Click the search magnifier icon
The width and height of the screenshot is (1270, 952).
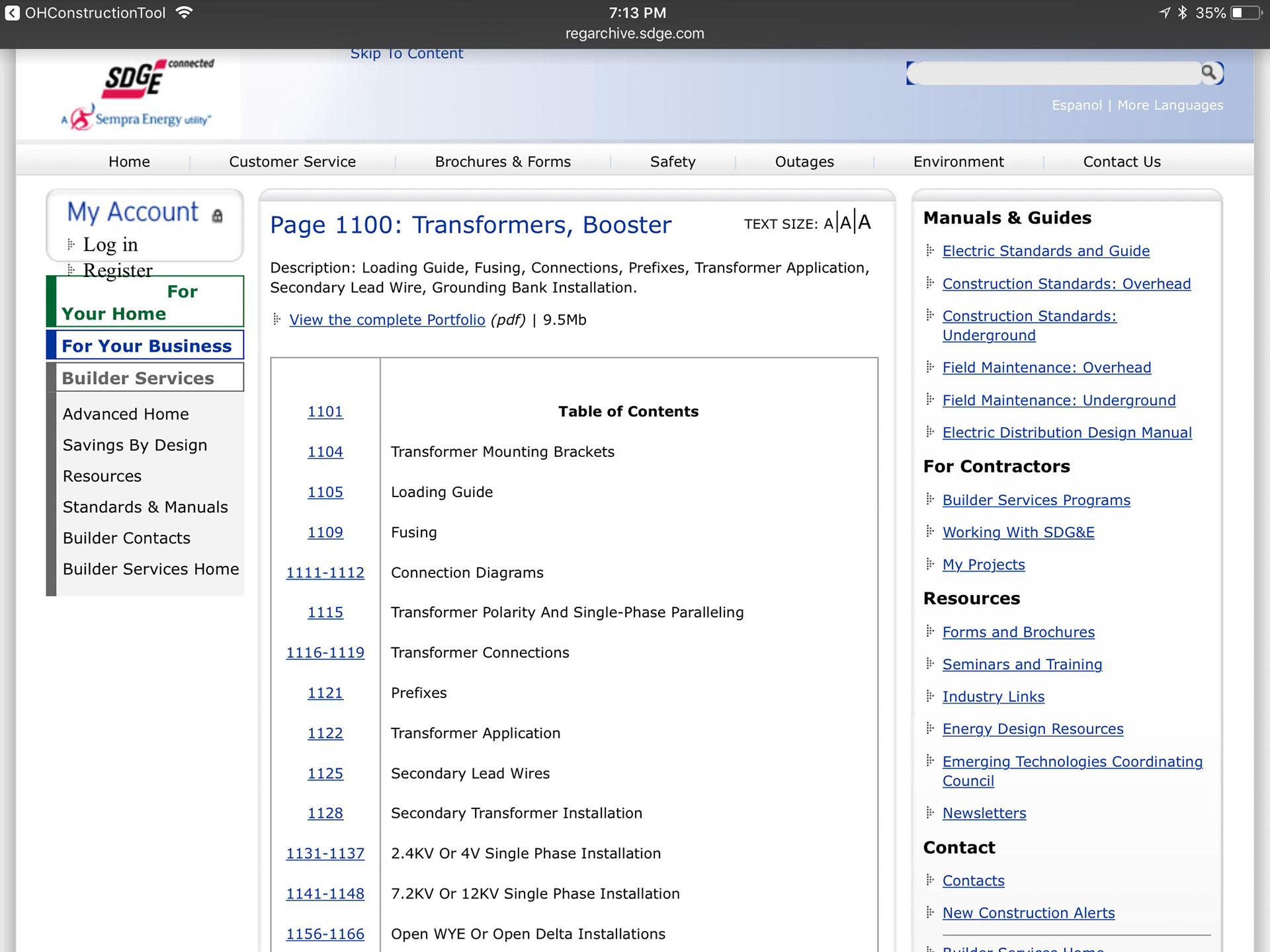click(x=1209, y=72)
